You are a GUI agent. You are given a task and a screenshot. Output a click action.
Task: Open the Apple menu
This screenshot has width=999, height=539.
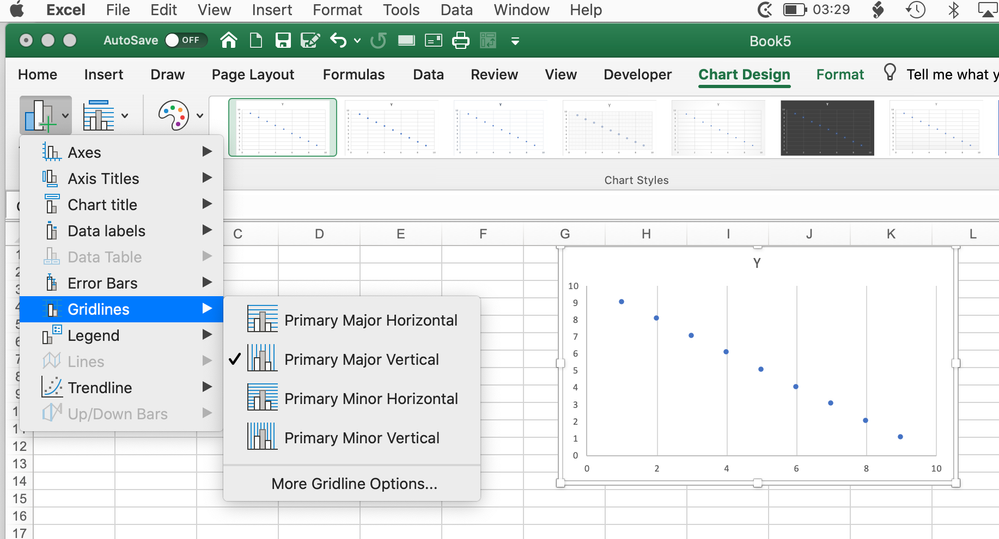pos(17,10)
